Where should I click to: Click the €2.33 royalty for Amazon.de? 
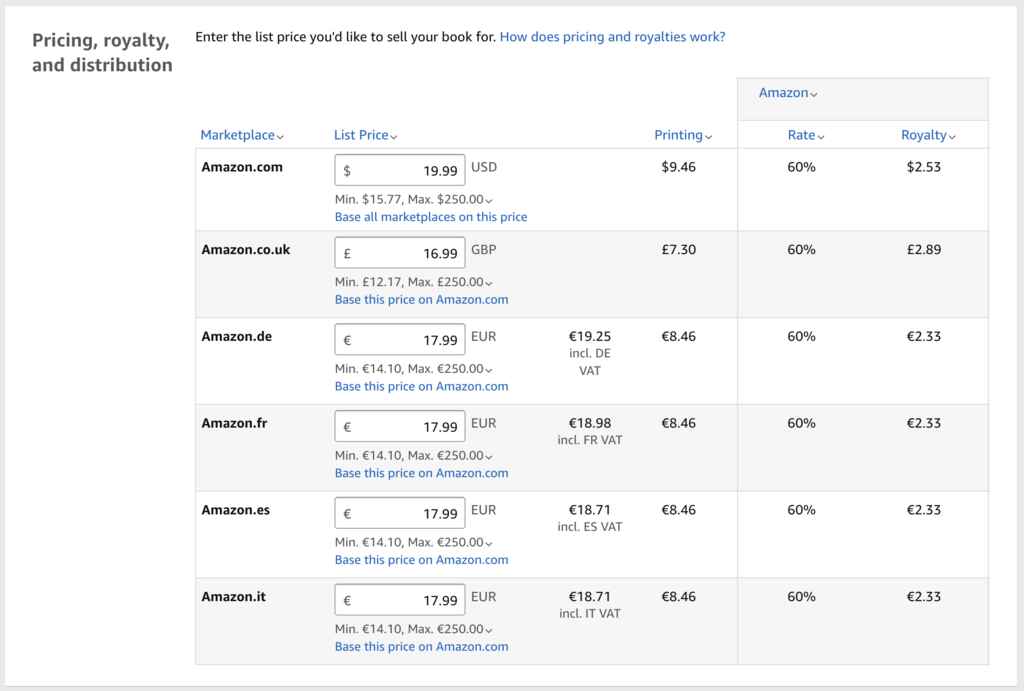(x=923, y=336)
